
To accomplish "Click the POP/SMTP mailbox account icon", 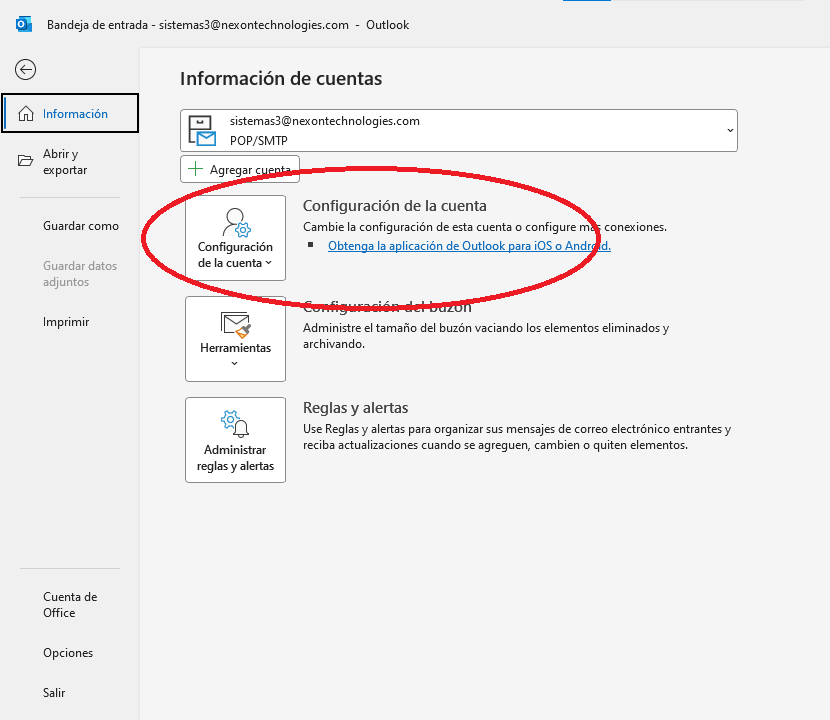I will point(202,131).
